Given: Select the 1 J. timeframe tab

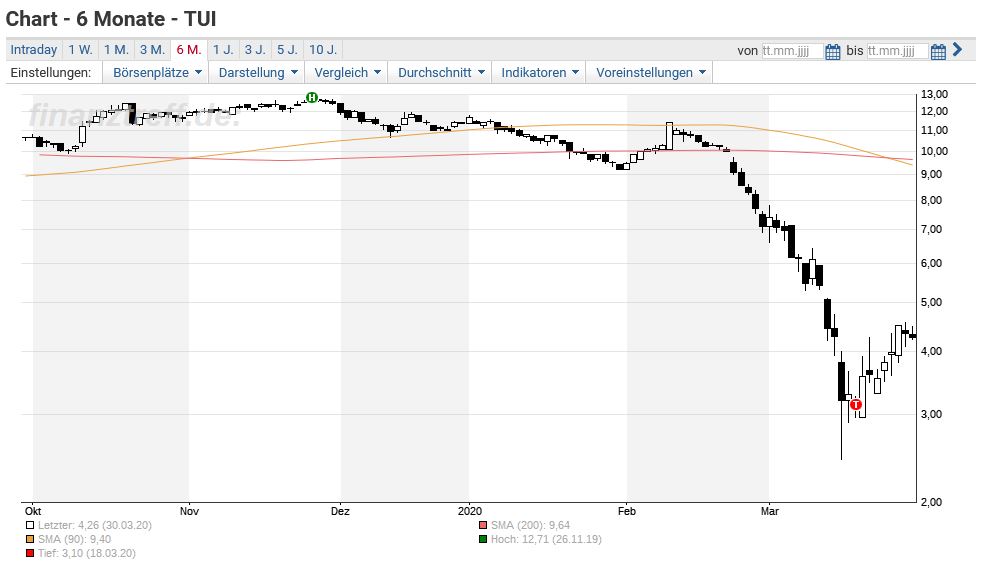Looking at the screenshot, I should click(x=223, y=50).
